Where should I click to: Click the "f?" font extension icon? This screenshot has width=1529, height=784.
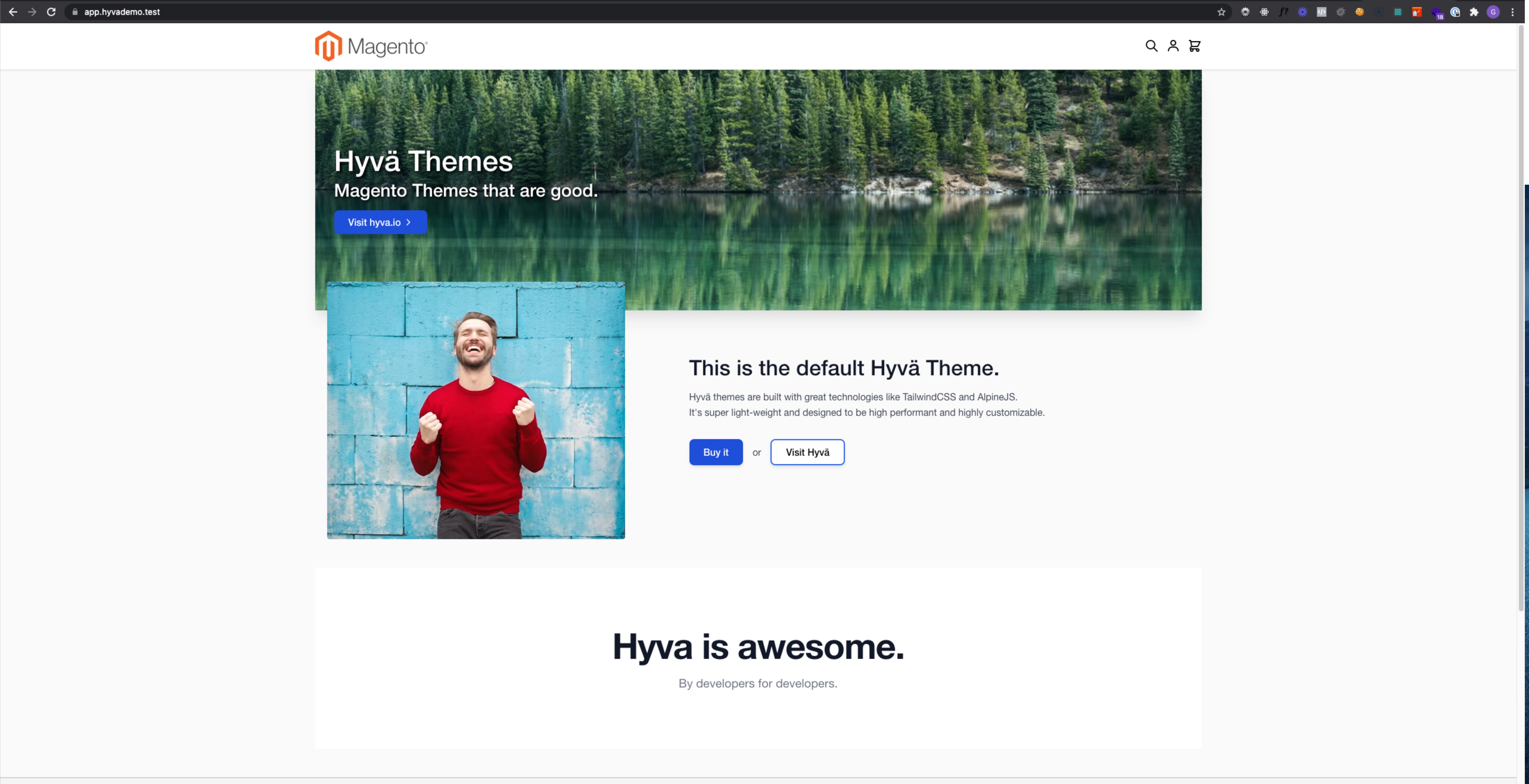click(1283, 12)
